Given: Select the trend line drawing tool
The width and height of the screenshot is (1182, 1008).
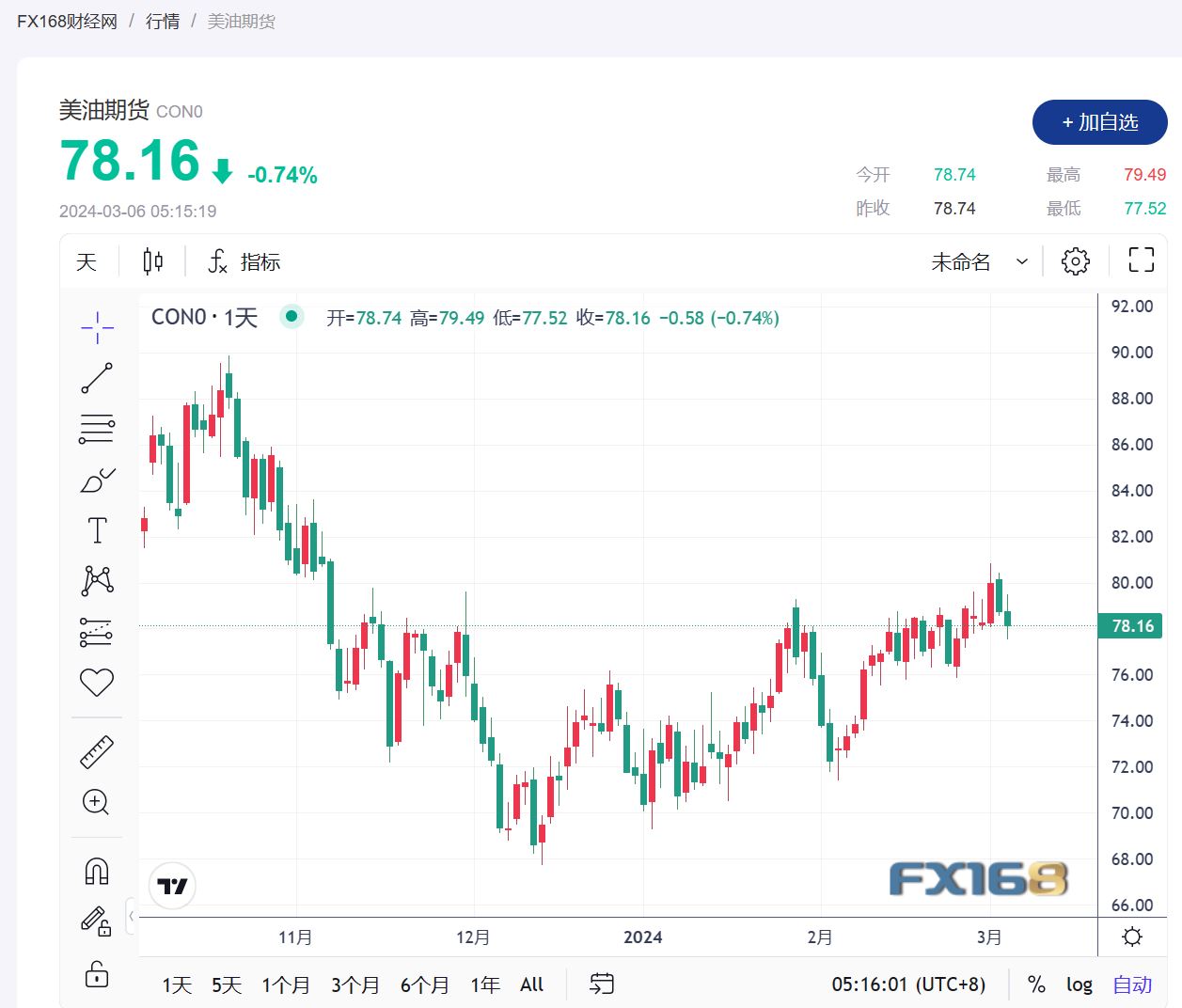Looking at the screenshot, I should 97,378.
